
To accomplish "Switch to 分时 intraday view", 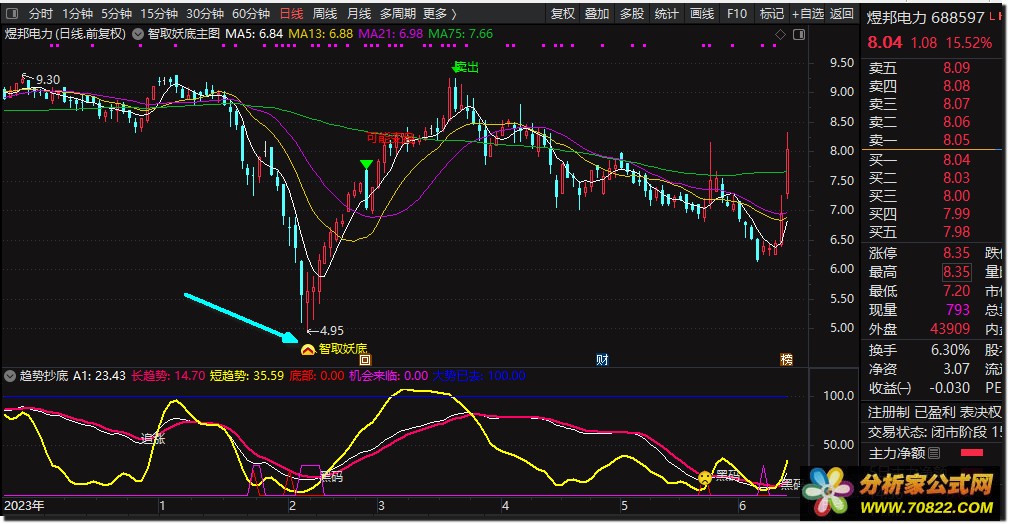I will 40,14.
